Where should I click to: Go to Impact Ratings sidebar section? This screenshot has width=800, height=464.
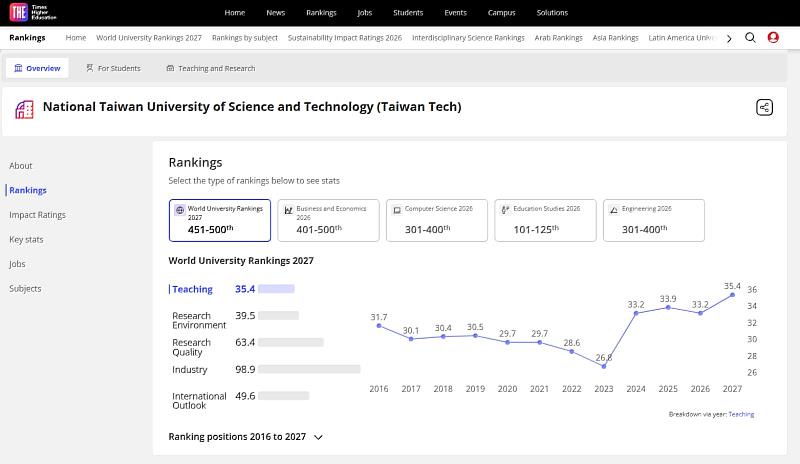point(37,215)
